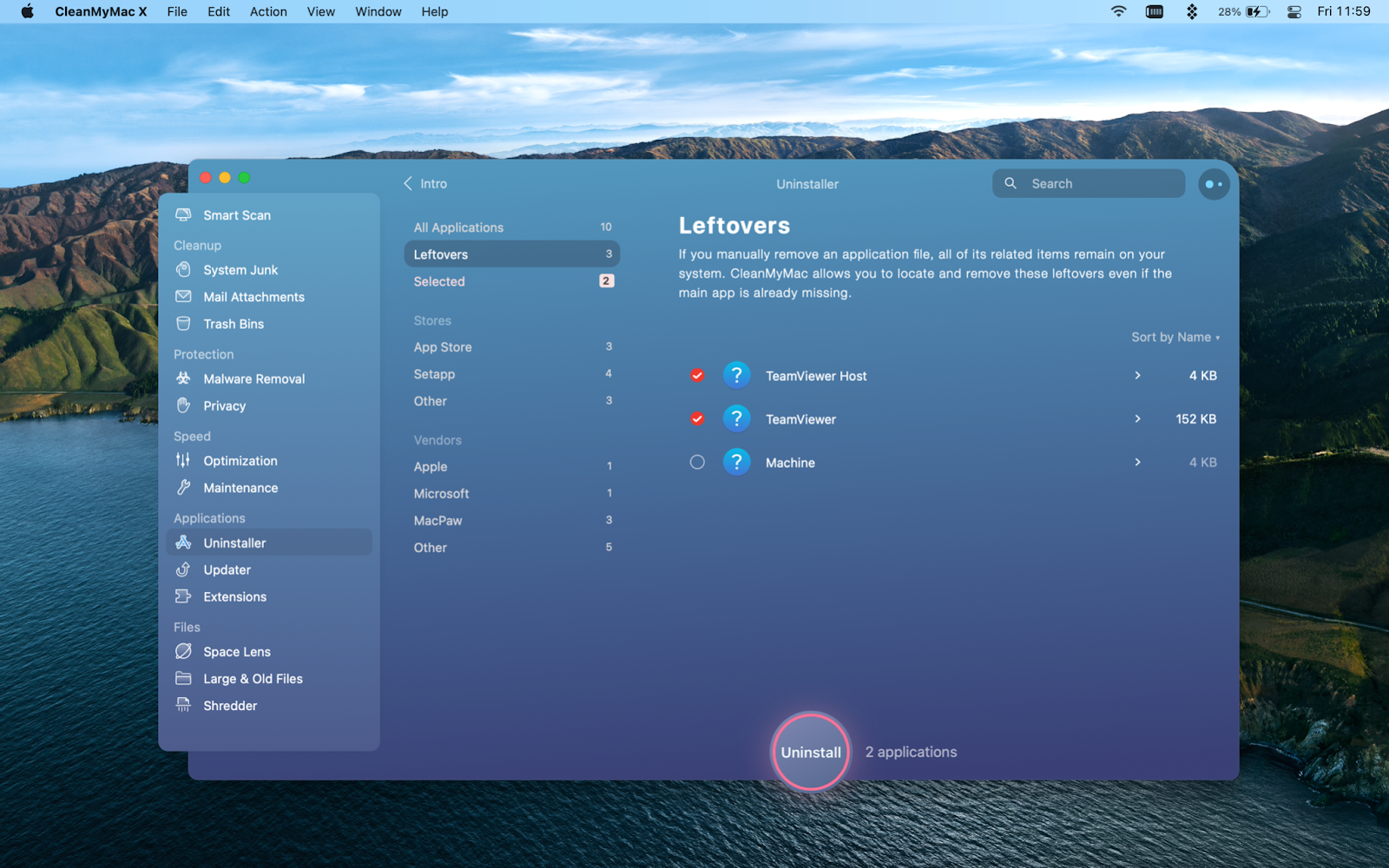Viewport: 1389px width, 868px height.
Task: Click the Trash Bins icon
Action: pos(183,323)
